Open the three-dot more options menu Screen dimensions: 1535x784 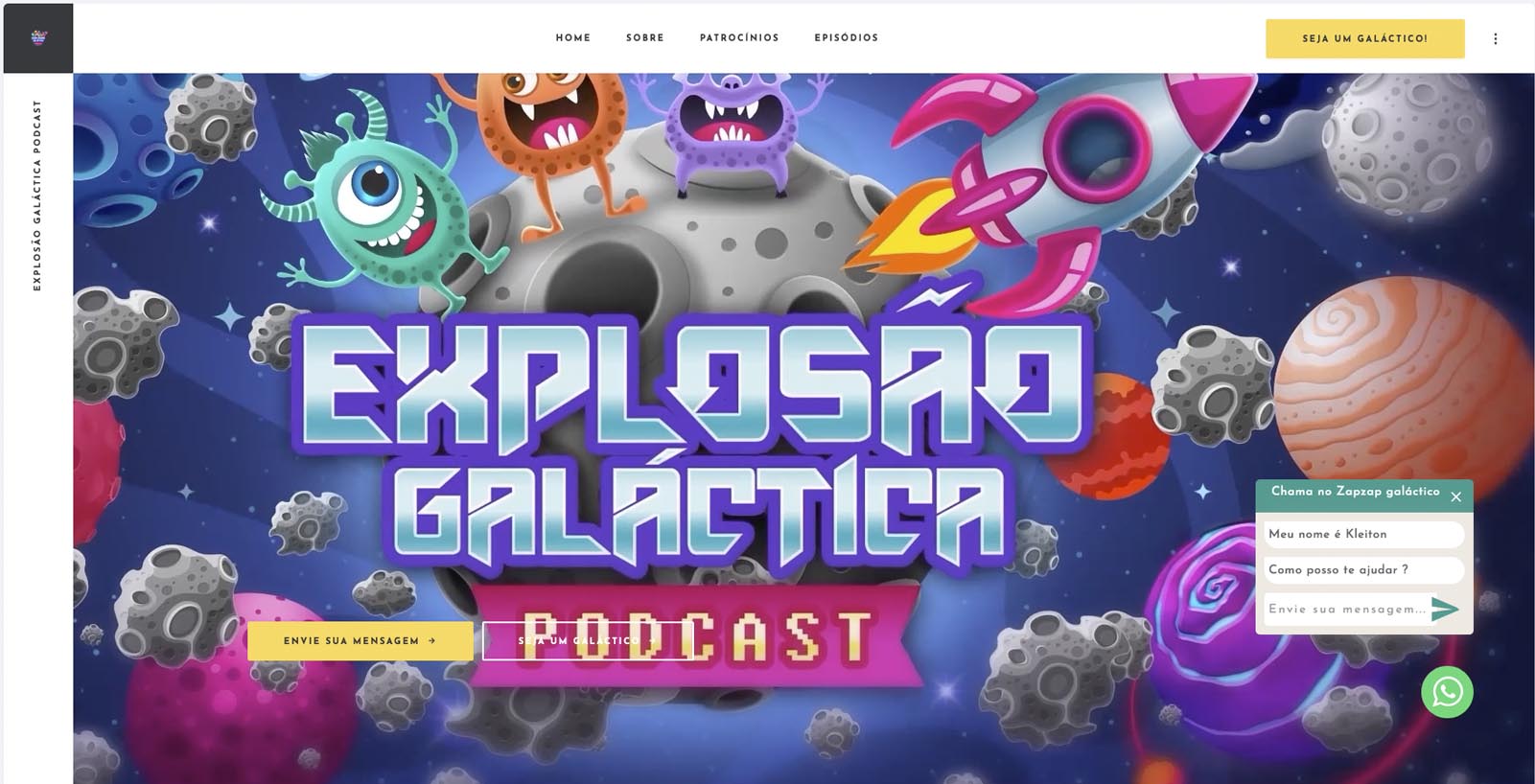1495,38
